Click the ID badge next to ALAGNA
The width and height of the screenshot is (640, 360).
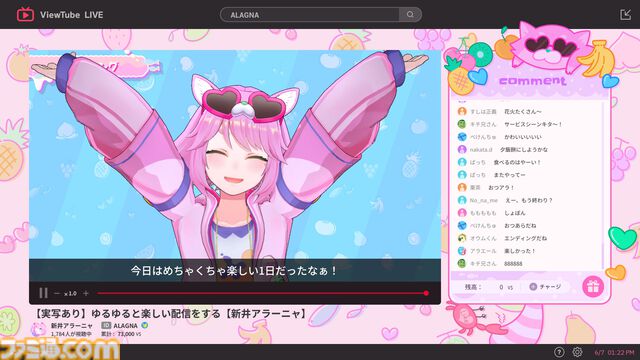pyautogui.click(x=106, y=326)
